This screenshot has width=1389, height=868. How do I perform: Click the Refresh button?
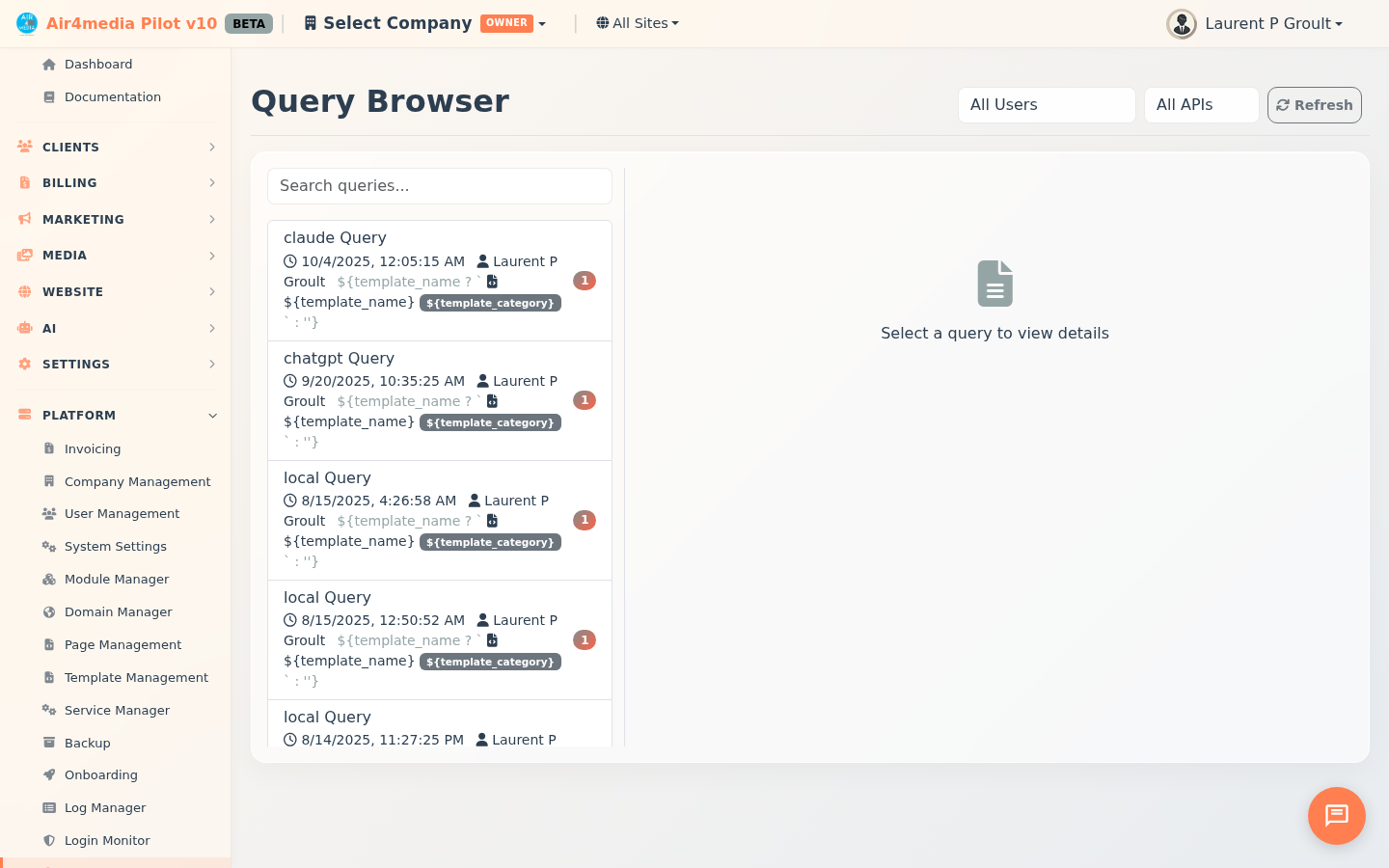tap(1314, 104)
